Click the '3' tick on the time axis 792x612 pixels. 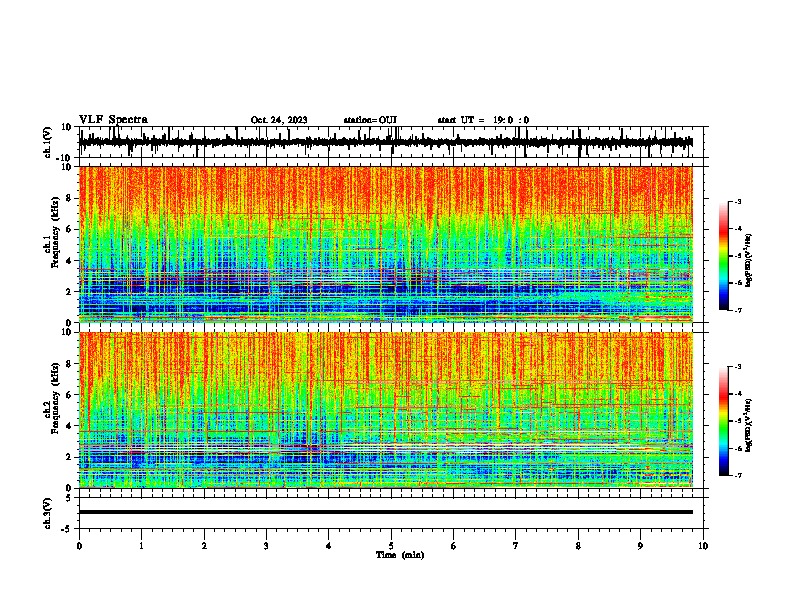tap(266, 546)
